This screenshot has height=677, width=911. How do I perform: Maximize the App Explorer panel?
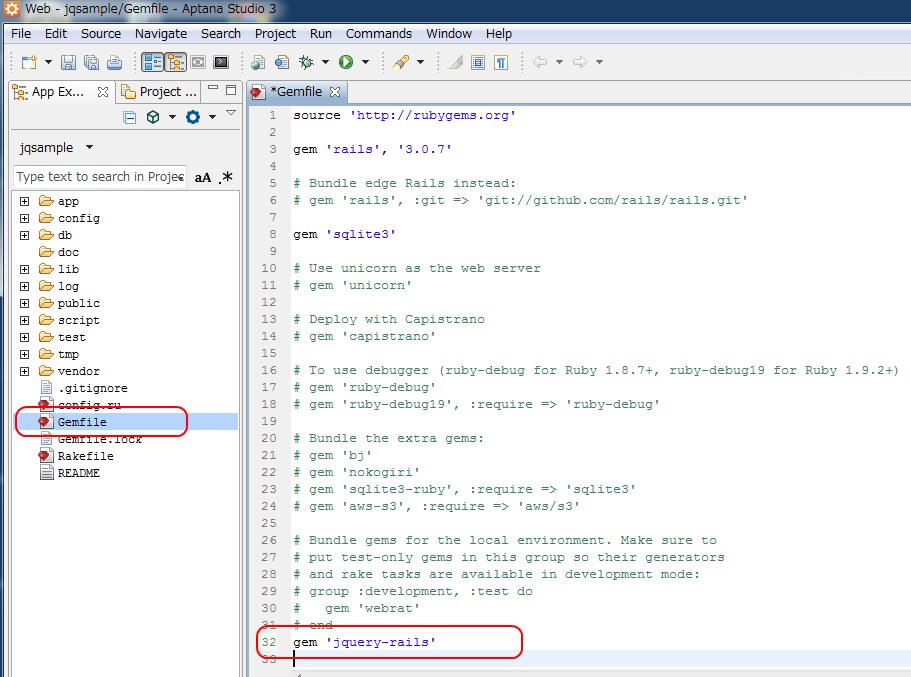(x=231, y=89)
